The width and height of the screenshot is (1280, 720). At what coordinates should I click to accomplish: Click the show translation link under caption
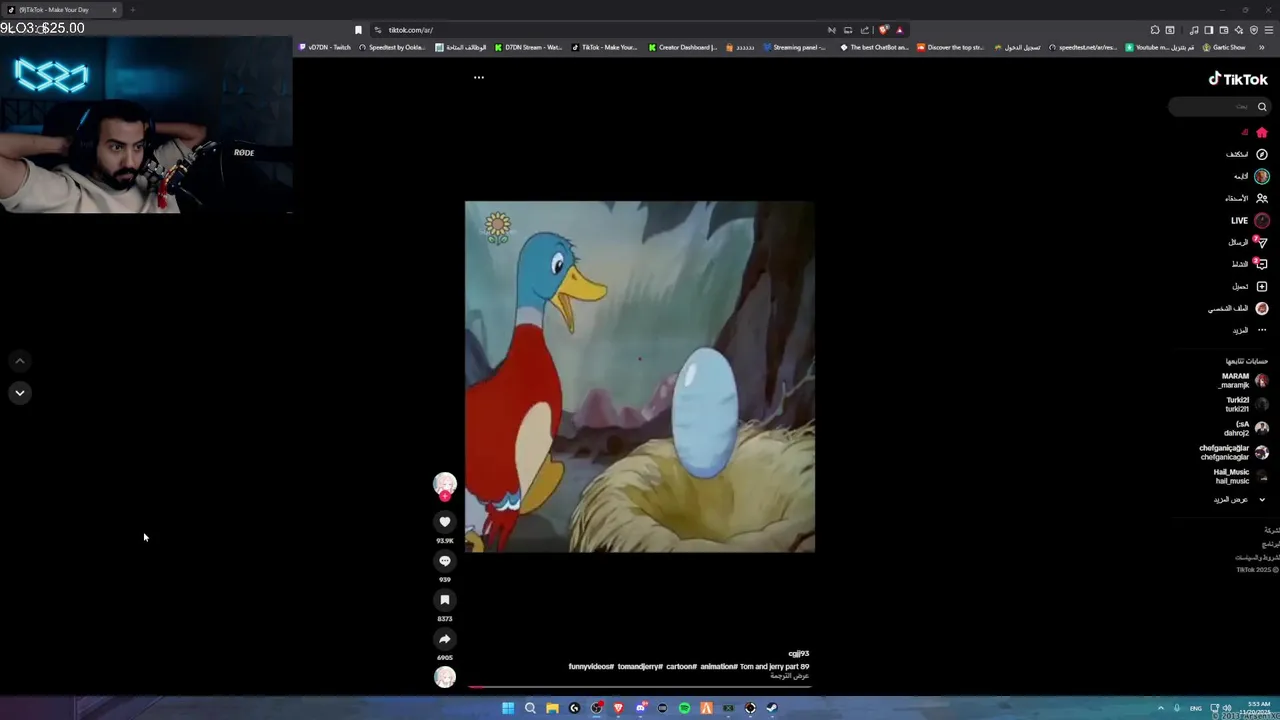click(x=789, y=676)
